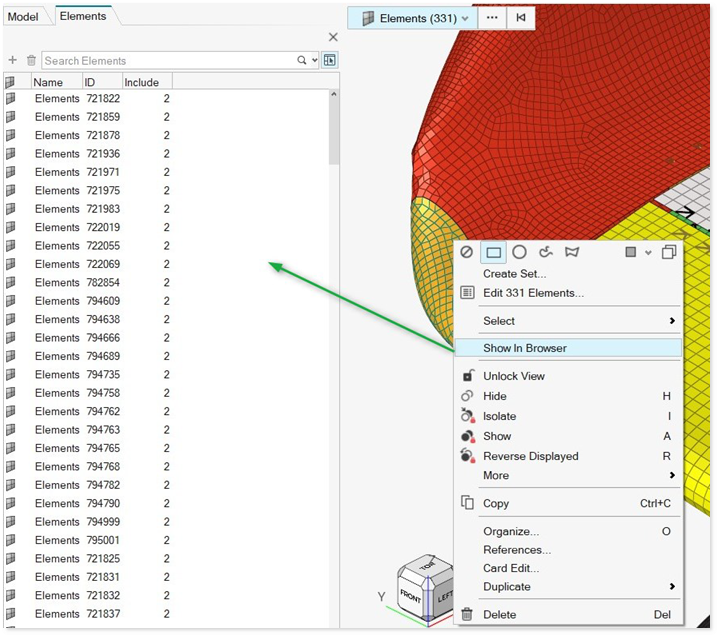This screenshot has height=637, width=719.
Task: Choose the circle selection tool
Action: click(519, 252)
